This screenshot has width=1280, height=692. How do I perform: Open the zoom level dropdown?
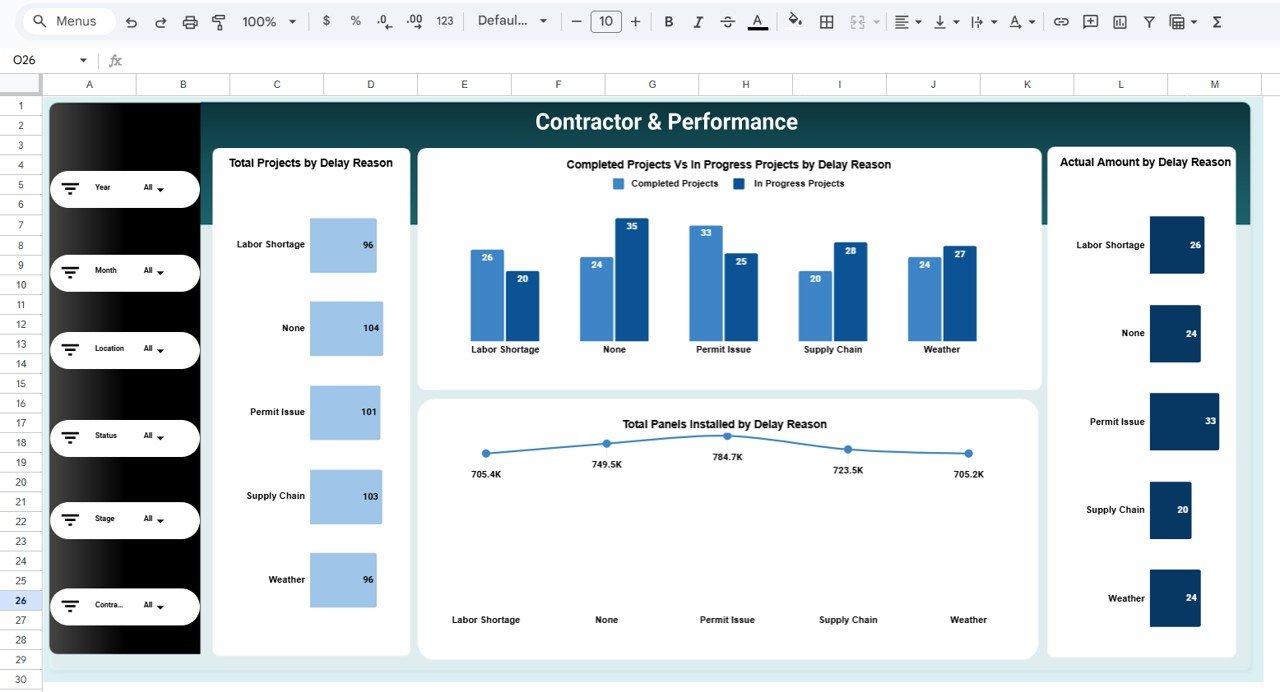coord(267,20)
